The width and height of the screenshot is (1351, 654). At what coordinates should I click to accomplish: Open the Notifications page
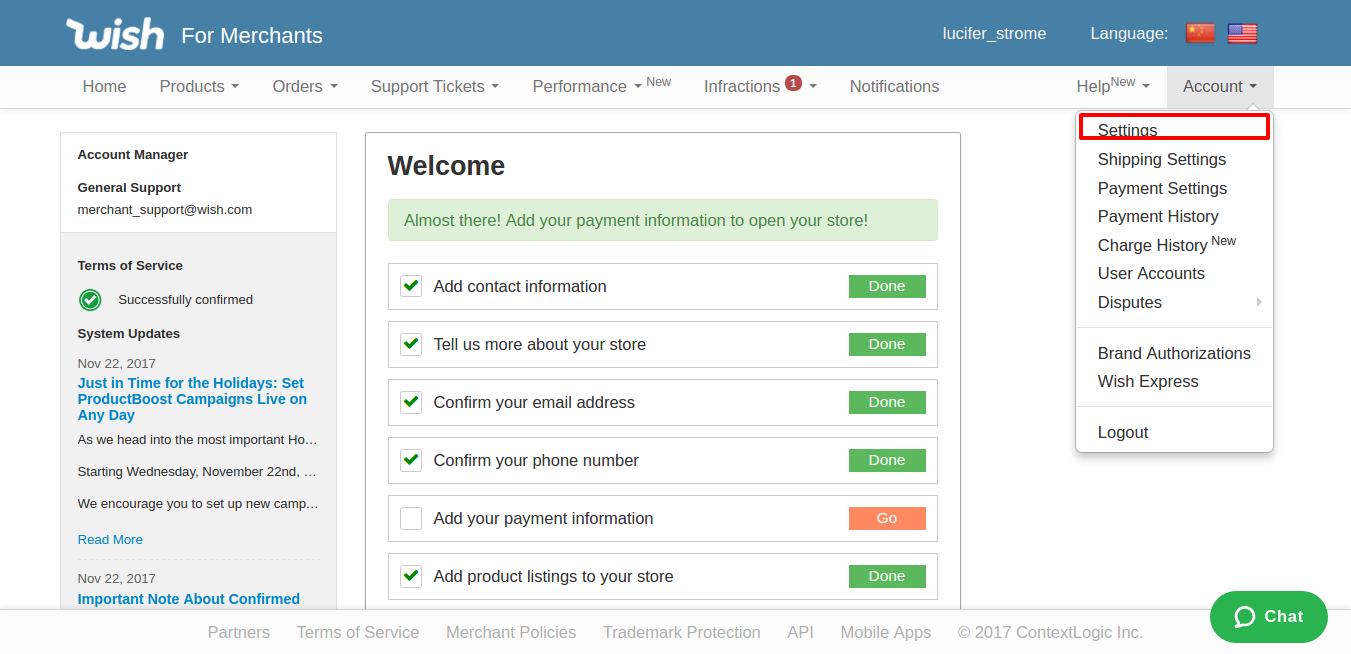[895, 87]
